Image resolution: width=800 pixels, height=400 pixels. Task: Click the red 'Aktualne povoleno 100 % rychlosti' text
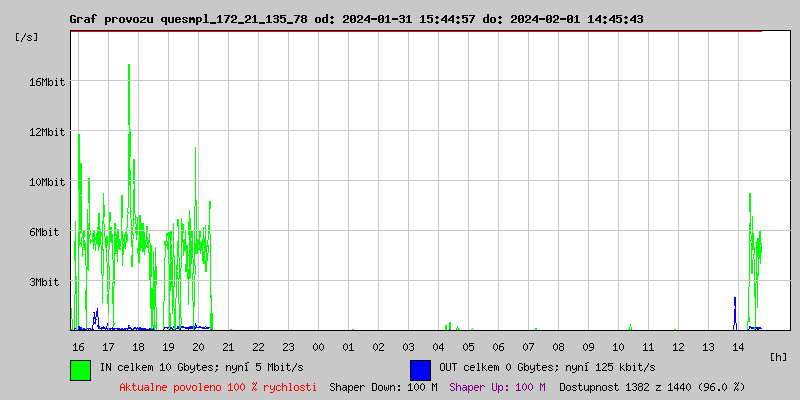pyautogui.click(x=218, y=387)
